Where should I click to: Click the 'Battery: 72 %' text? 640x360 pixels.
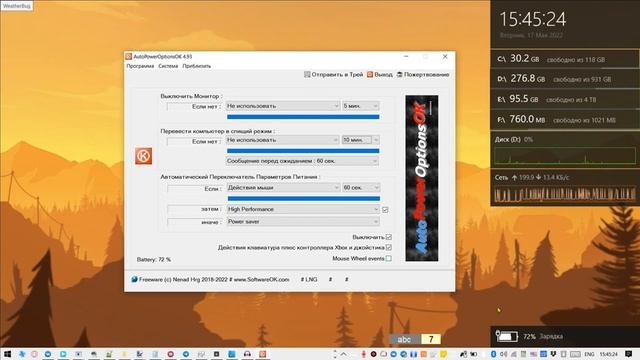(154, 260)
